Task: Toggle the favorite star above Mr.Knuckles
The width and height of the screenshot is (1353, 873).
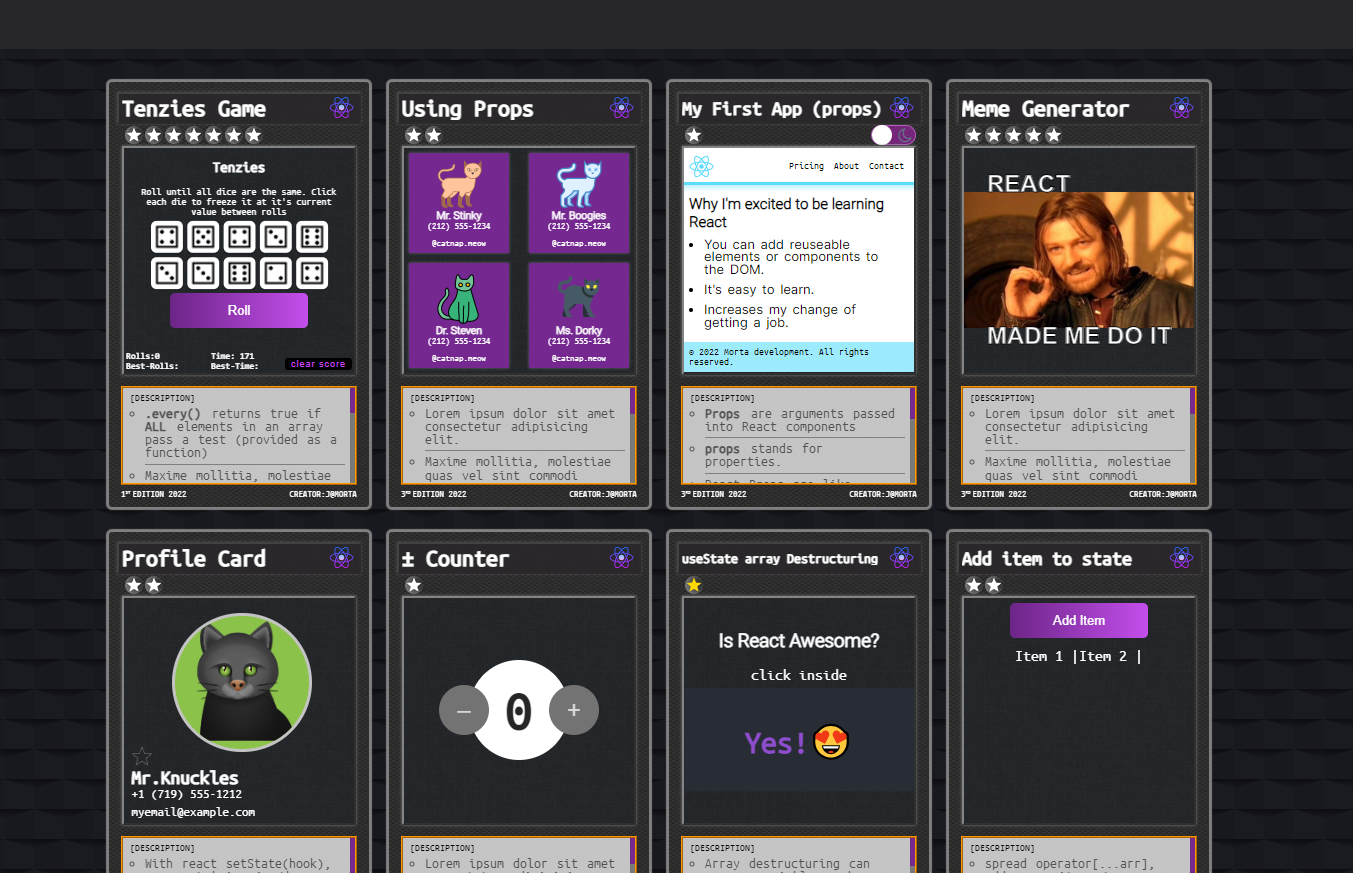Action: pos(142,757)
